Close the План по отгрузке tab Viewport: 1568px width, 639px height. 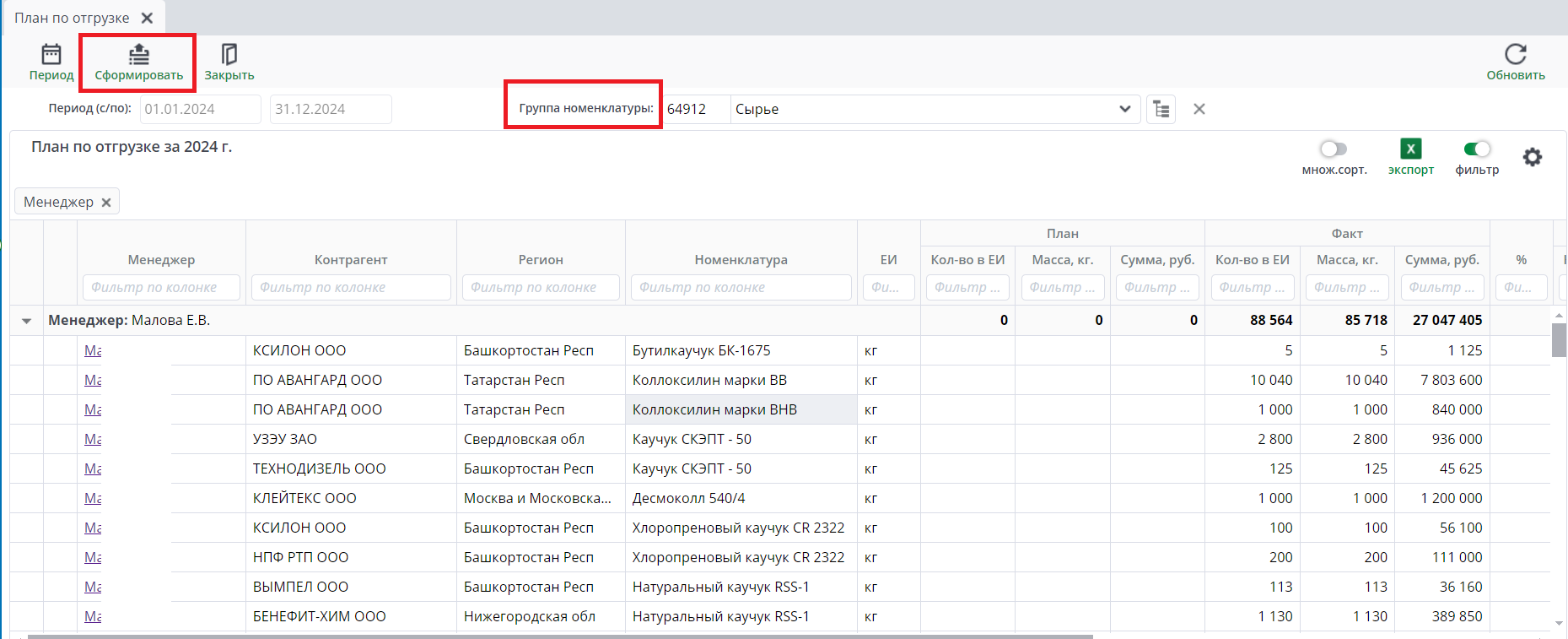[147, 18]
